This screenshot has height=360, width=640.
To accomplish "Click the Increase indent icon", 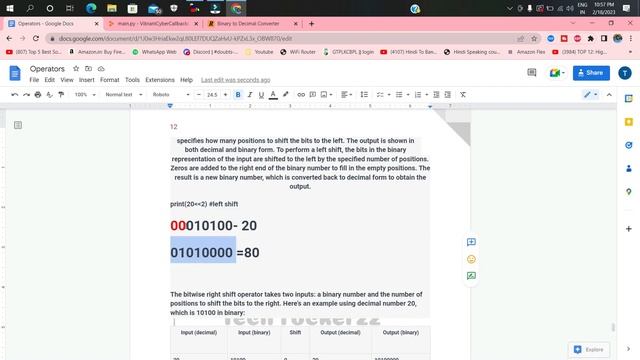I will click(448, 95).
